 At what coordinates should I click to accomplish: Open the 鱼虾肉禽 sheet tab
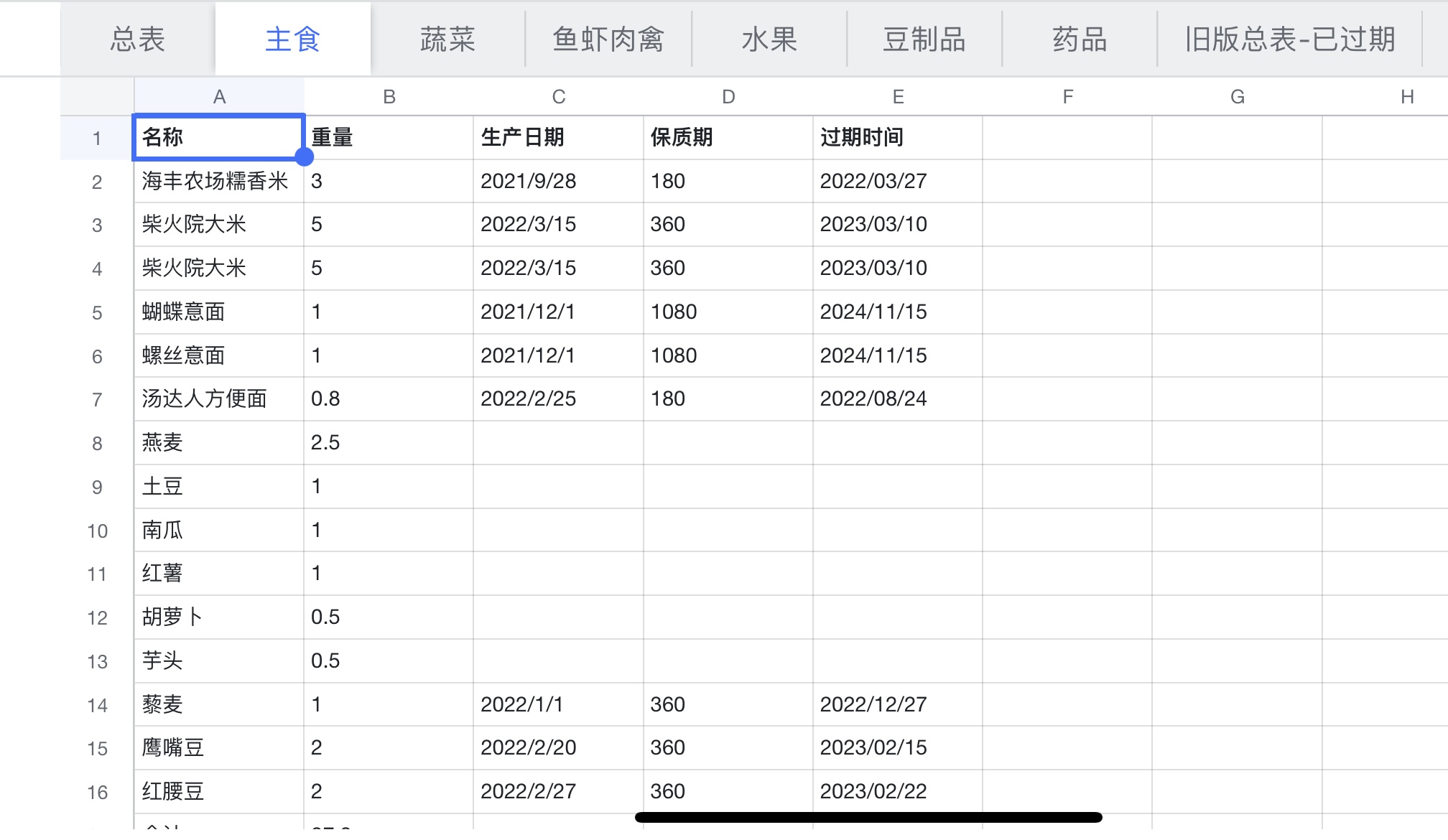point(608,39)
